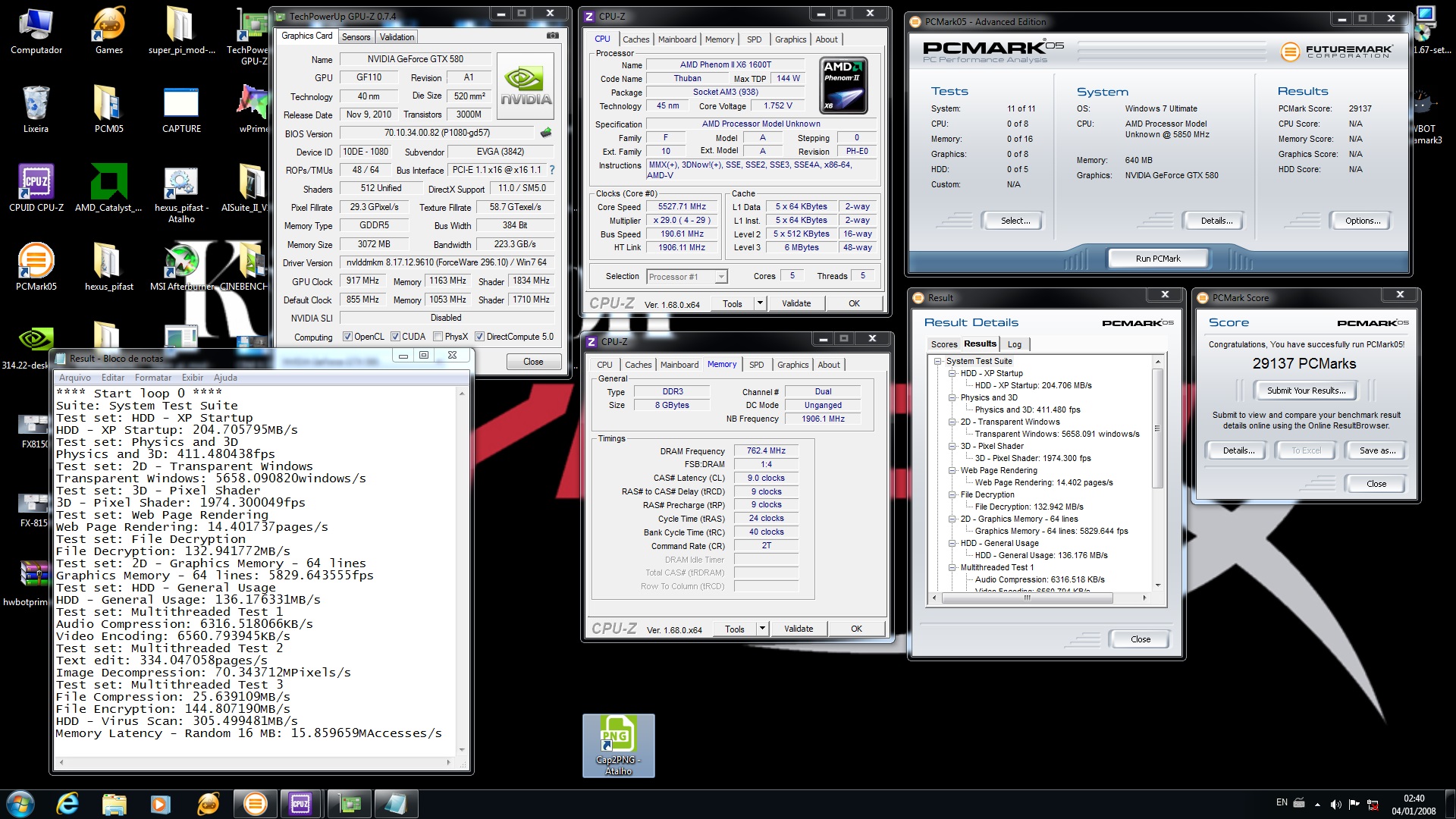
Task: Click the Options... button in PCMark05
Action: (1362, 221)
